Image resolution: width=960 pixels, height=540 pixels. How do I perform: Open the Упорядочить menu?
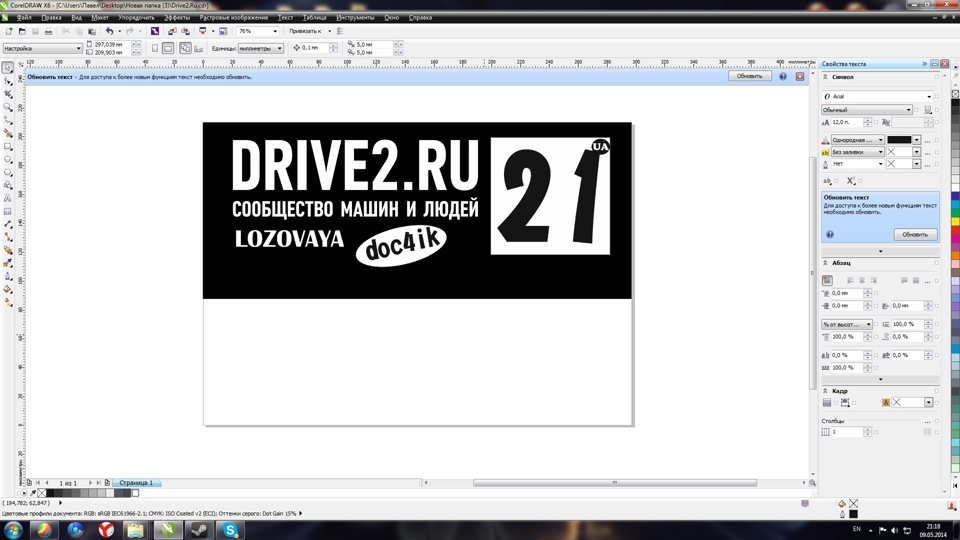click(136, 18)
